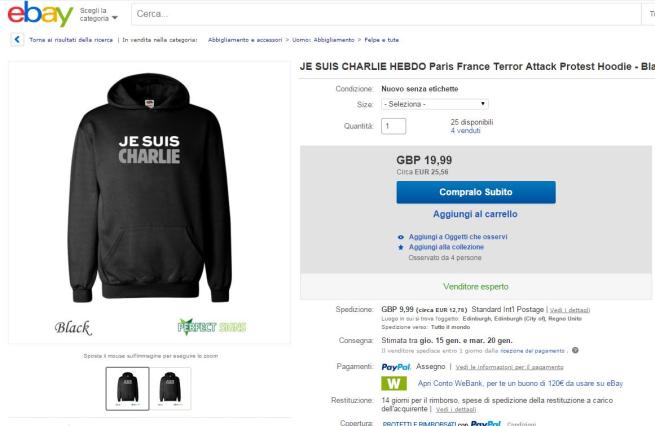The width and height of the screenshot is (655, 426).
Task: Click the star icon for collection
Action: click(401, 246)
